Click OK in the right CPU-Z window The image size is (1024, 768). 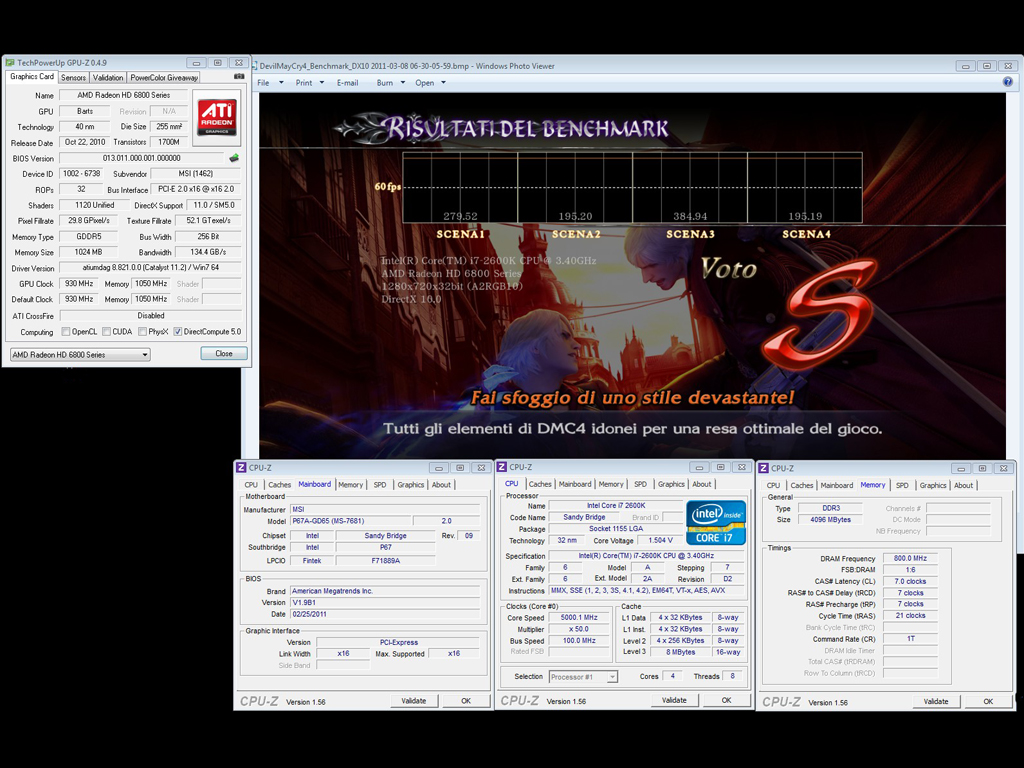pos(988,701)
